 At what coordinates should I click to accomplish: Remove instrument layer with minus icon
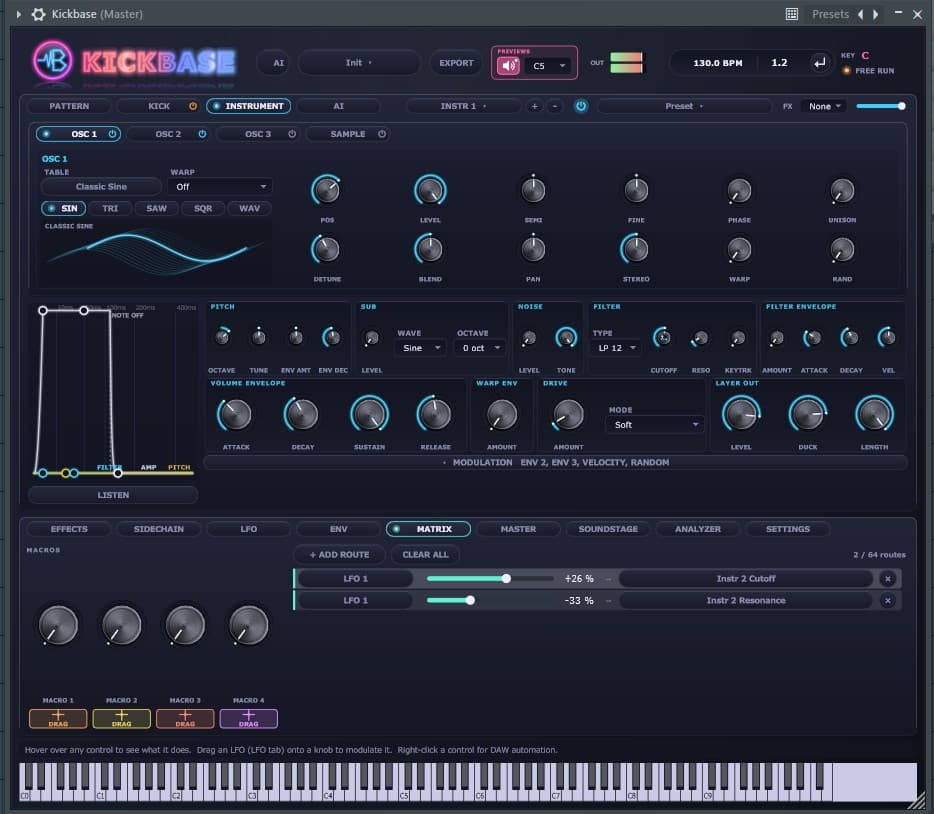(555, 106)
